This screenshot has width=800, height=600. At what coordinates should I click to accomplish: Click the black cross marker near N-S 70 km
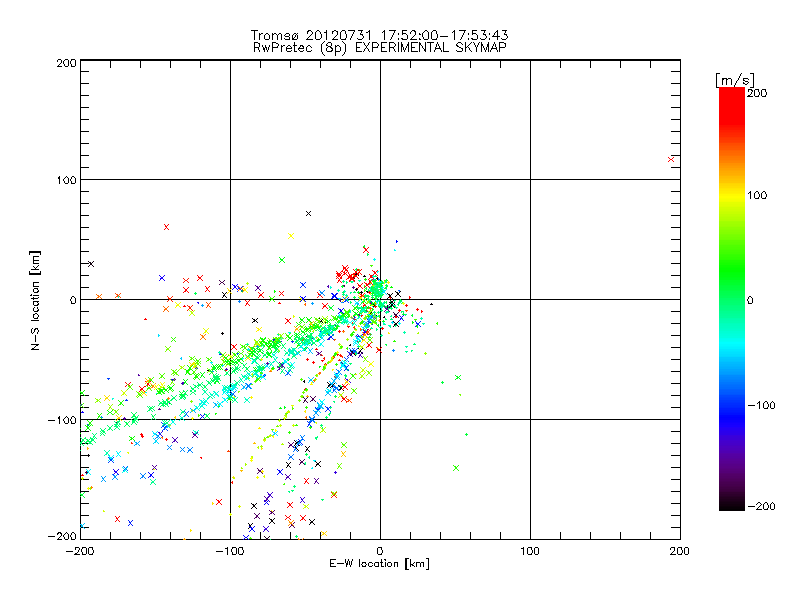[308, 214]
